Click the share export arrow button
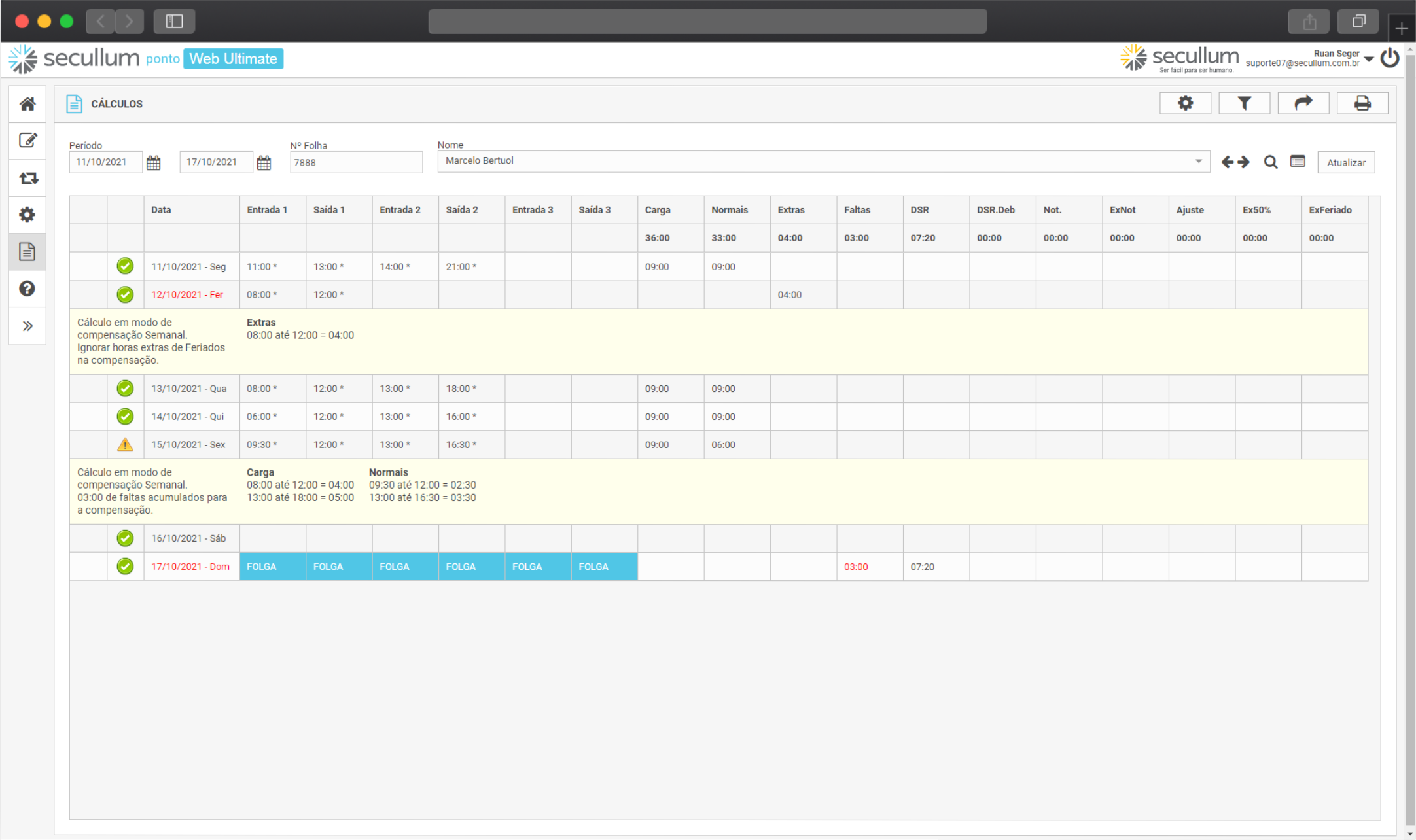The width and height of the screenshot is (1416, 840). coord(1303,103)
